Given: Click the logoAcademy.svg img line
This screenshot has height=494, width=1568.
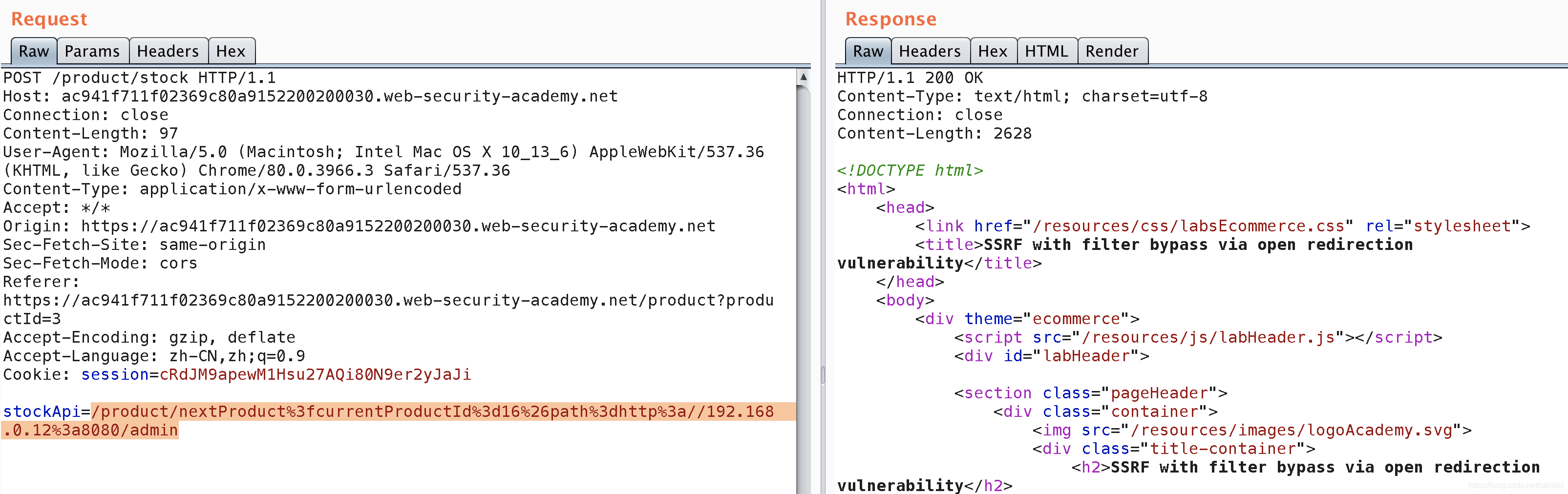Looking at the screenshot, I should coord(1251,430).
